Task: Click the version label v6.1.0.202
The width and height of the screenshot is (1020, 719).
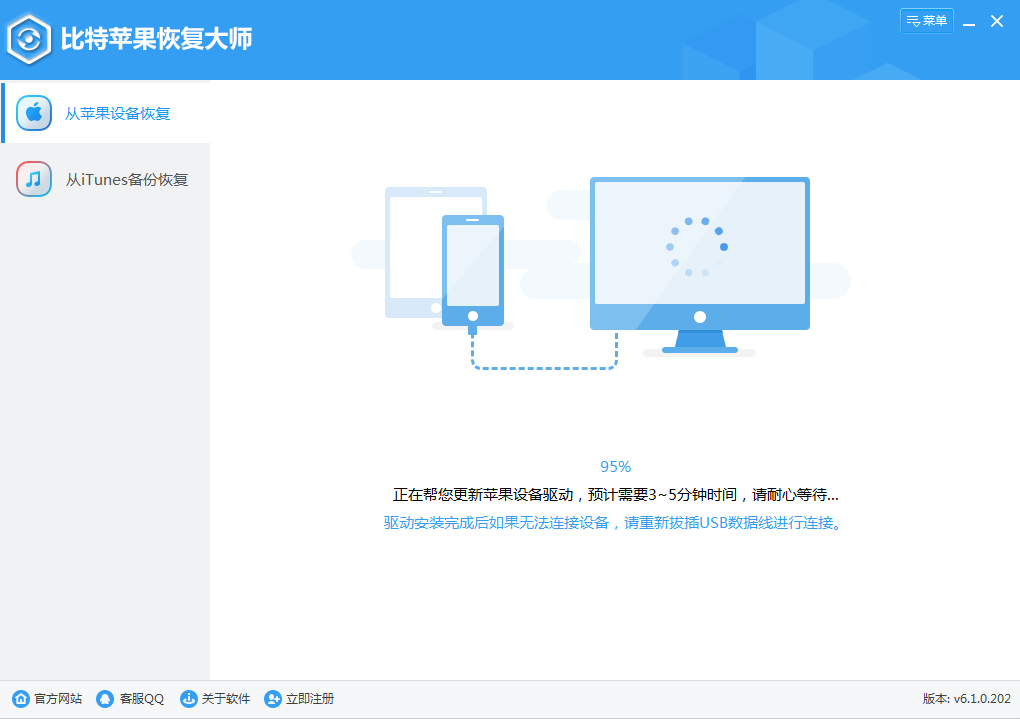Action: point(965,699)
